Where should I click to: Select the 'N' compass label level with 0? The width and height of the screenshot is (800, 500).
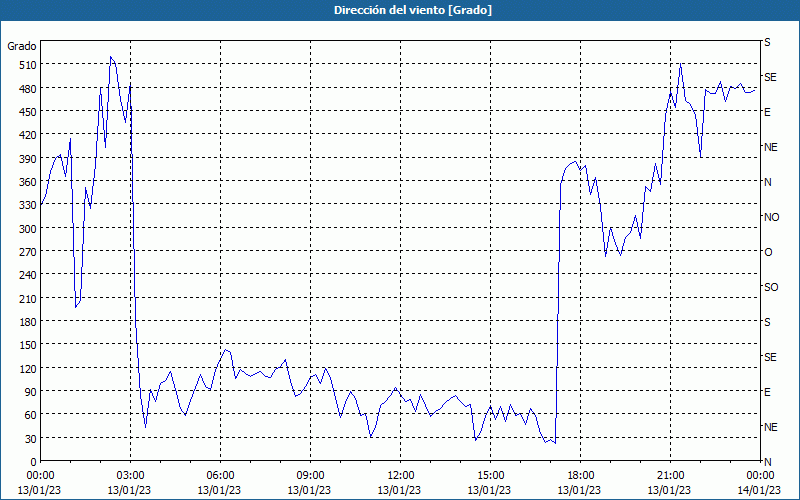coord(768,462)
